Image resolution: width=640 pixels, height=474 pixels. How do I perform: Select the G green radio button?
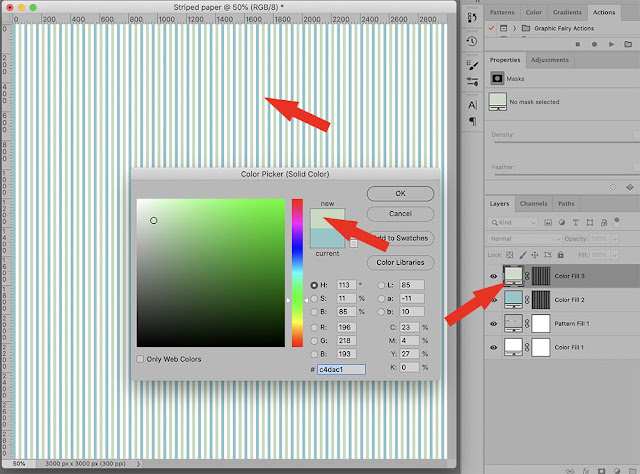click(x=314, y=340)
